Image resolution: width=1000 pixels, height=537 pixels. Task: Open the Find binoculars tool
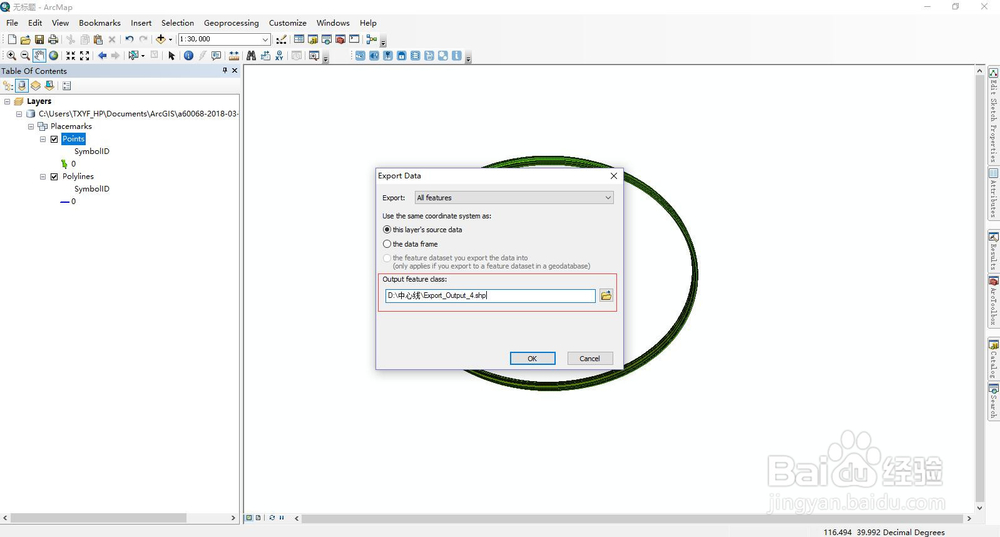click(x=251, y=56)
